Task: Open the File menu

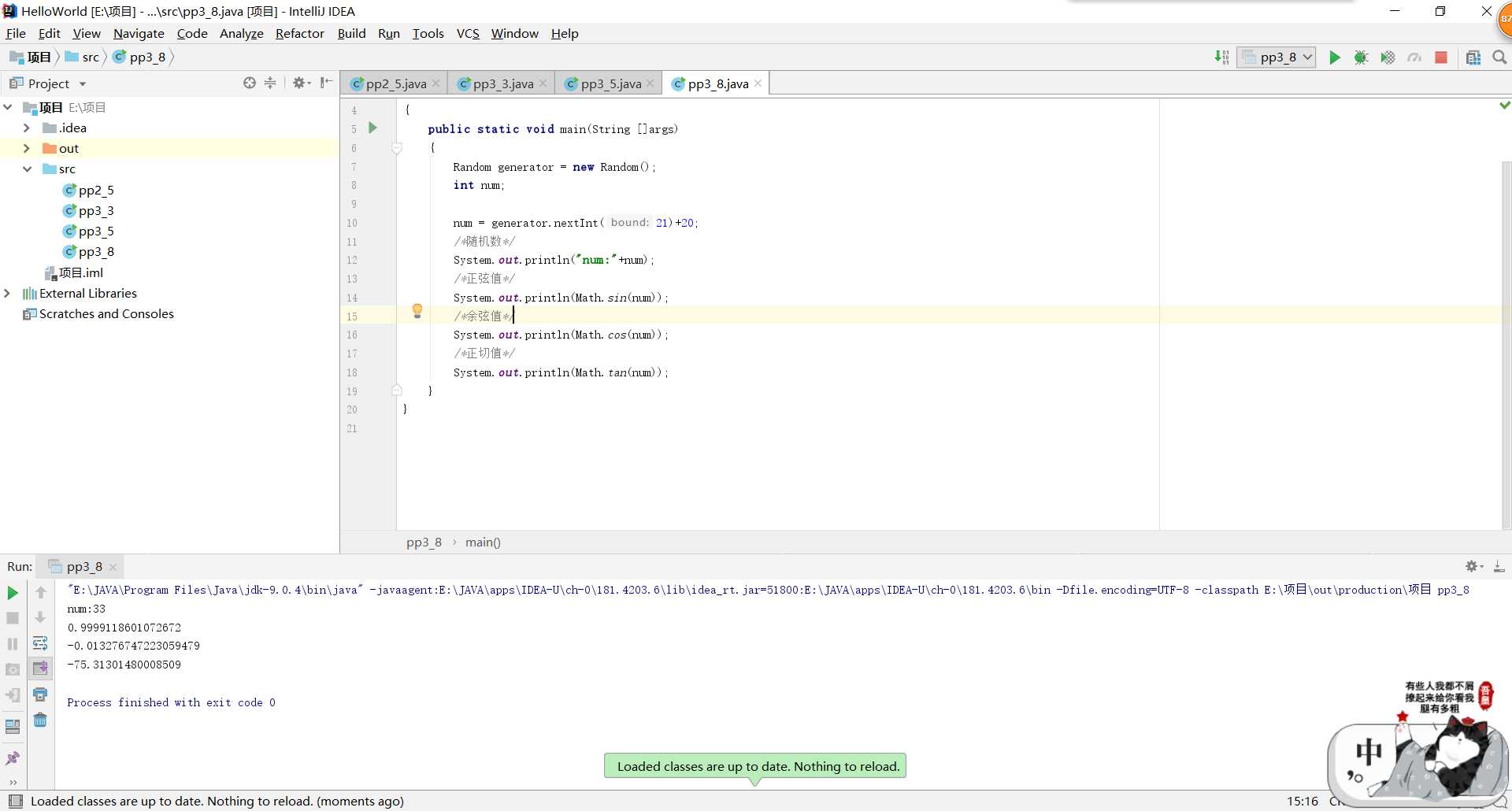Action: (16, 33)
